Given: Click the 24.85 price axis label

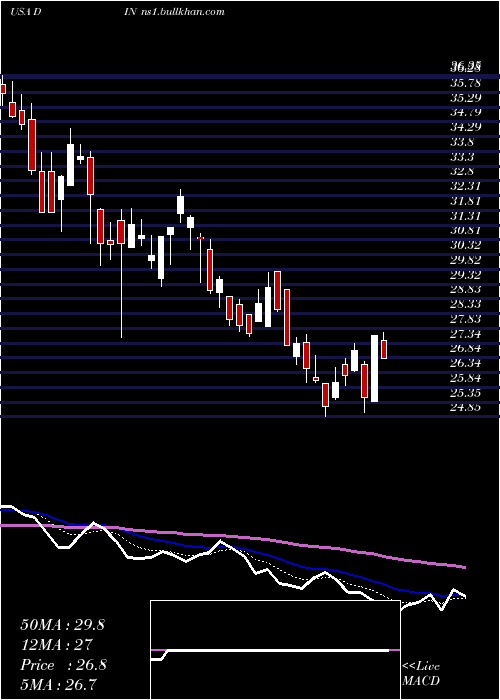Looking at the screenshot, I should click(466, 408).
